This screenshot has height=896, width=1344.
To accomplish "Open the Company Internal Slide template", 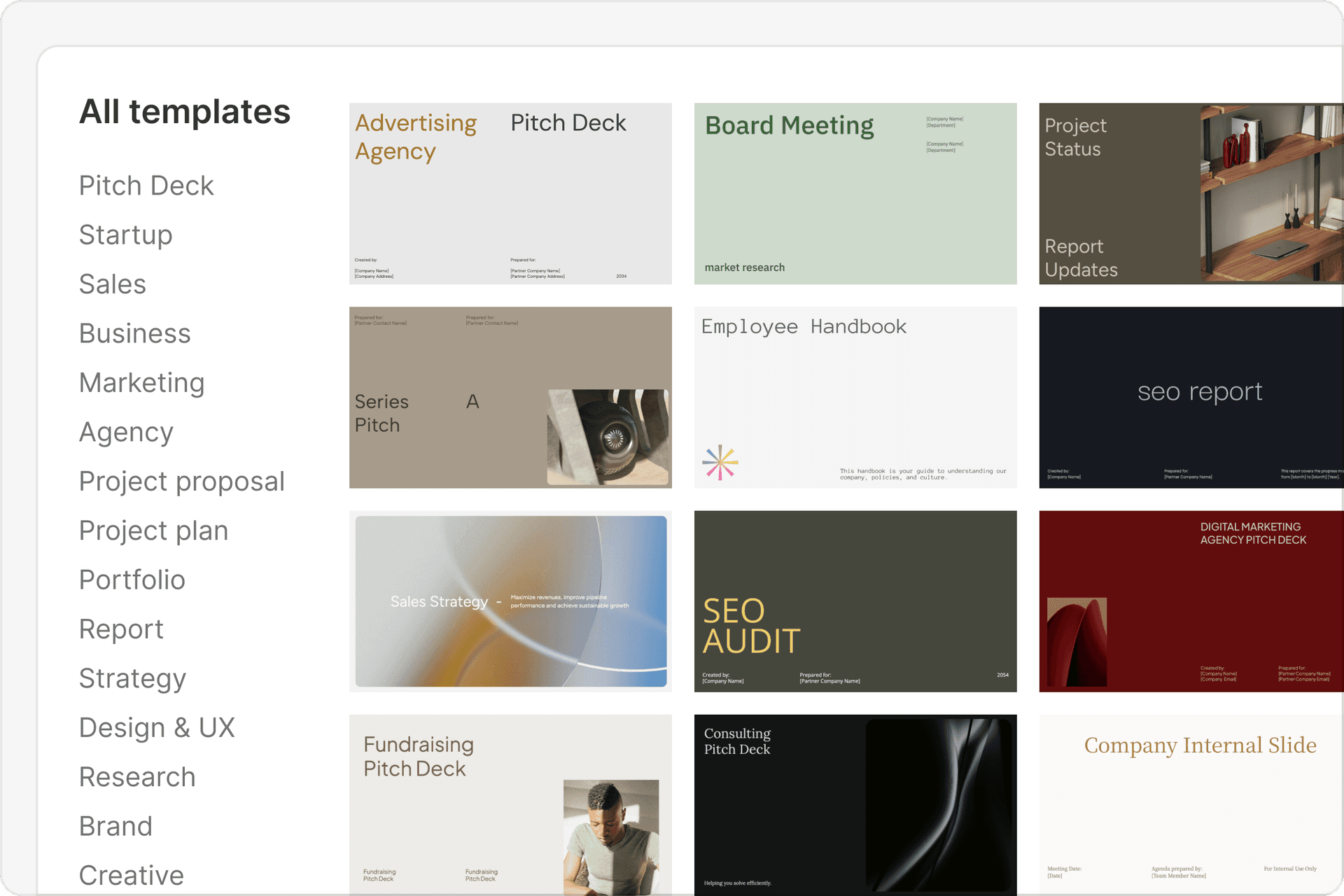I will pos(1190,805).
